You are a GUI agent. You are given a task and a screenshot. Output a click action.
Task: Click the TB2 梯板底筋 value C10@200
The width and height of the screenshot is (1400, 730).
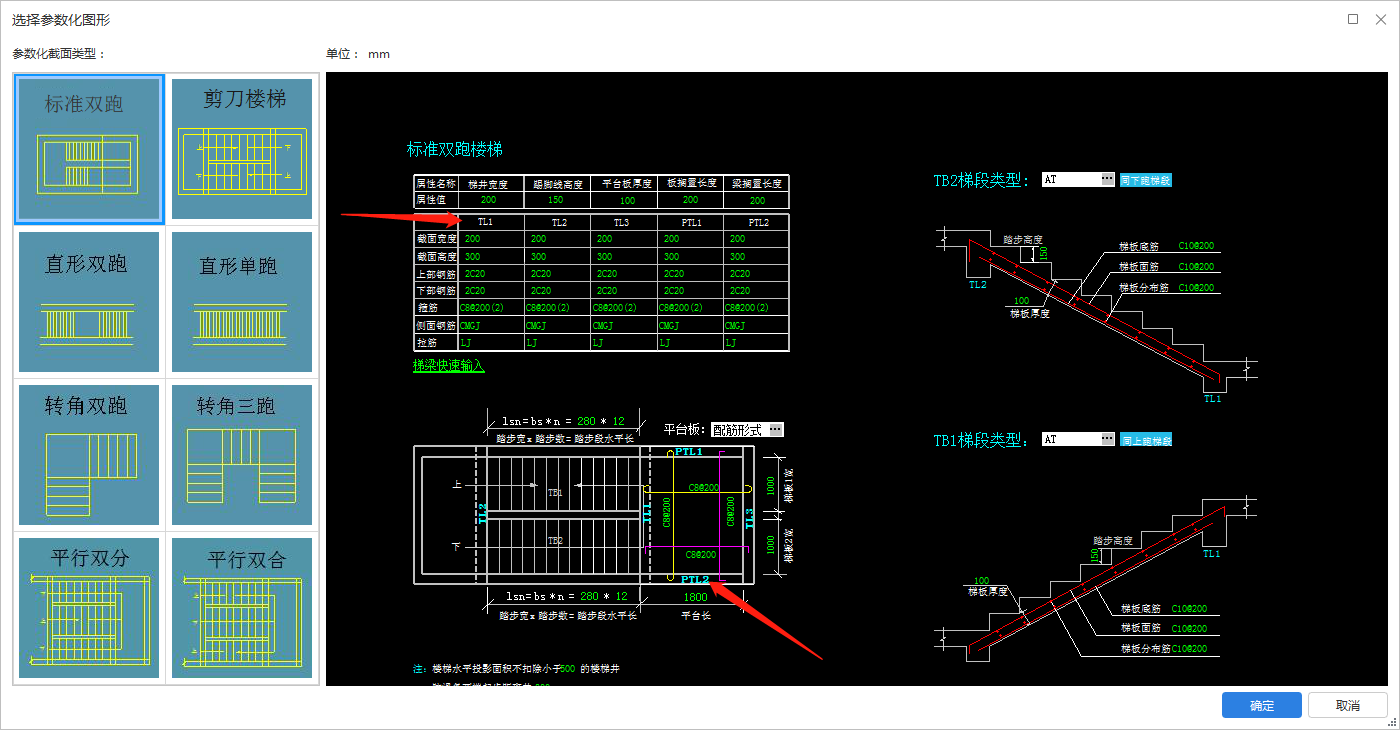pyautogui.click(x=1195, y=246)
